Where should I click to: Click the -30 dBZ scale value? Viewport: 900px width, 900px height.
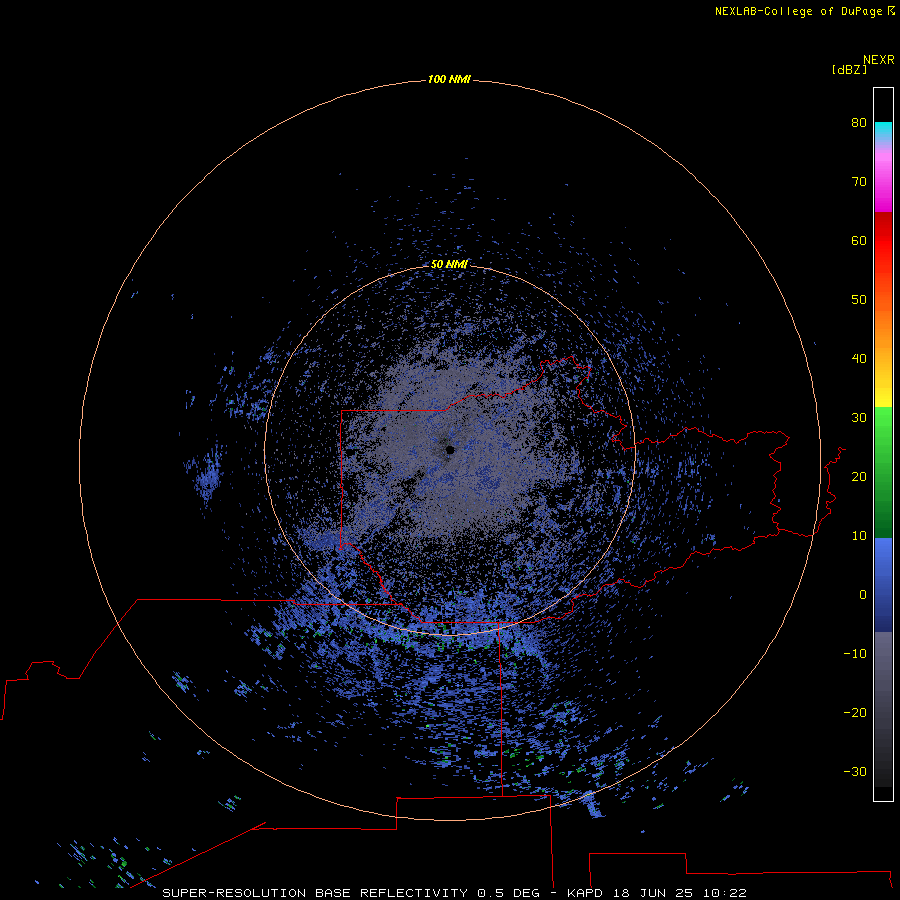pyautogui.click(x=855, y=772)
